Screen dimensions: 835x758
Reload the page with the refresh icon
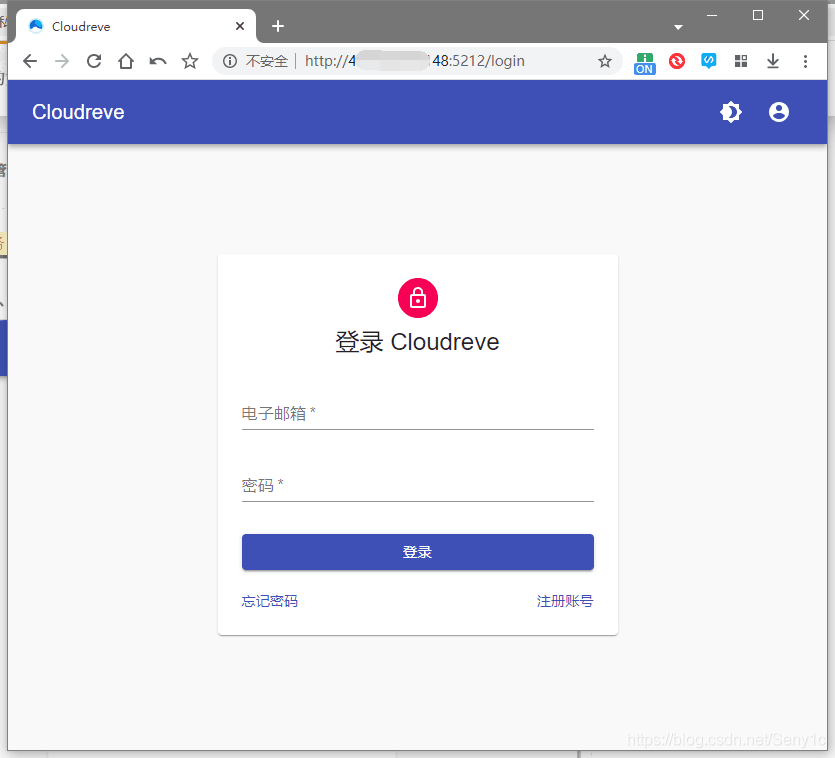coord(94,61)
